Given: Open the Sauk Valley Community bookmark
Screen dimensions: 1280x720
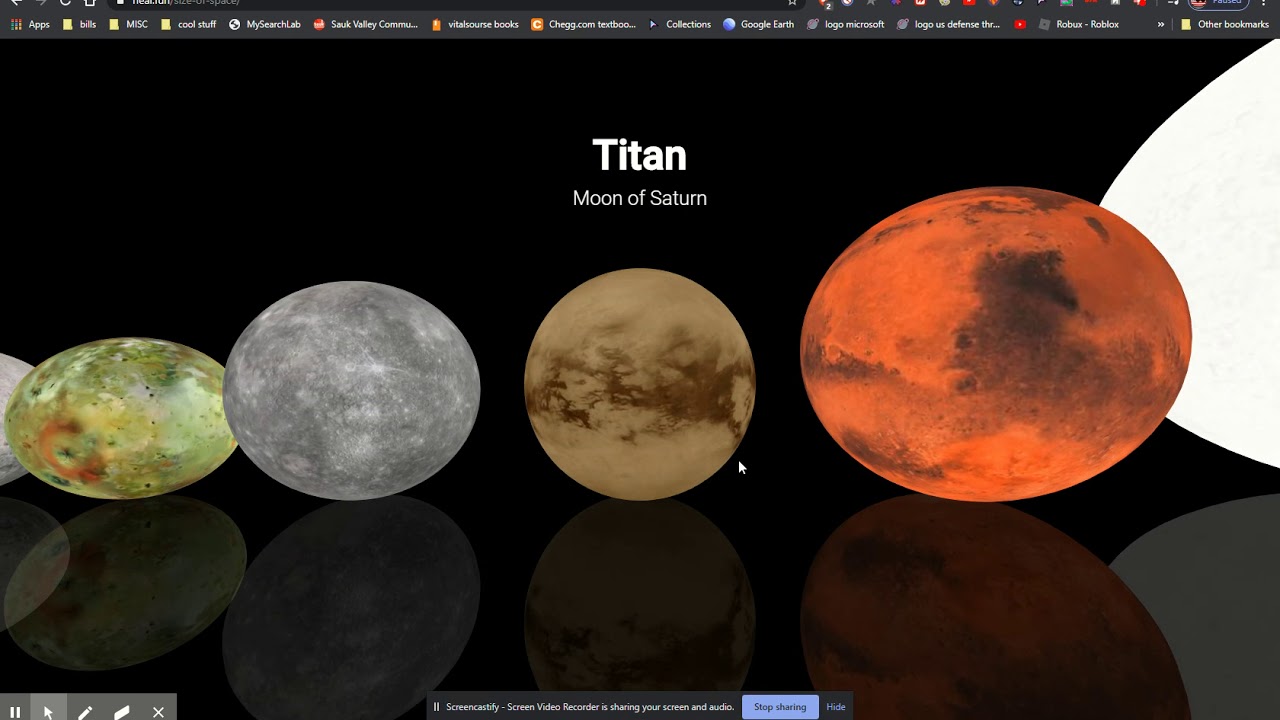Looking at the screenshot, I should (365, 24).
